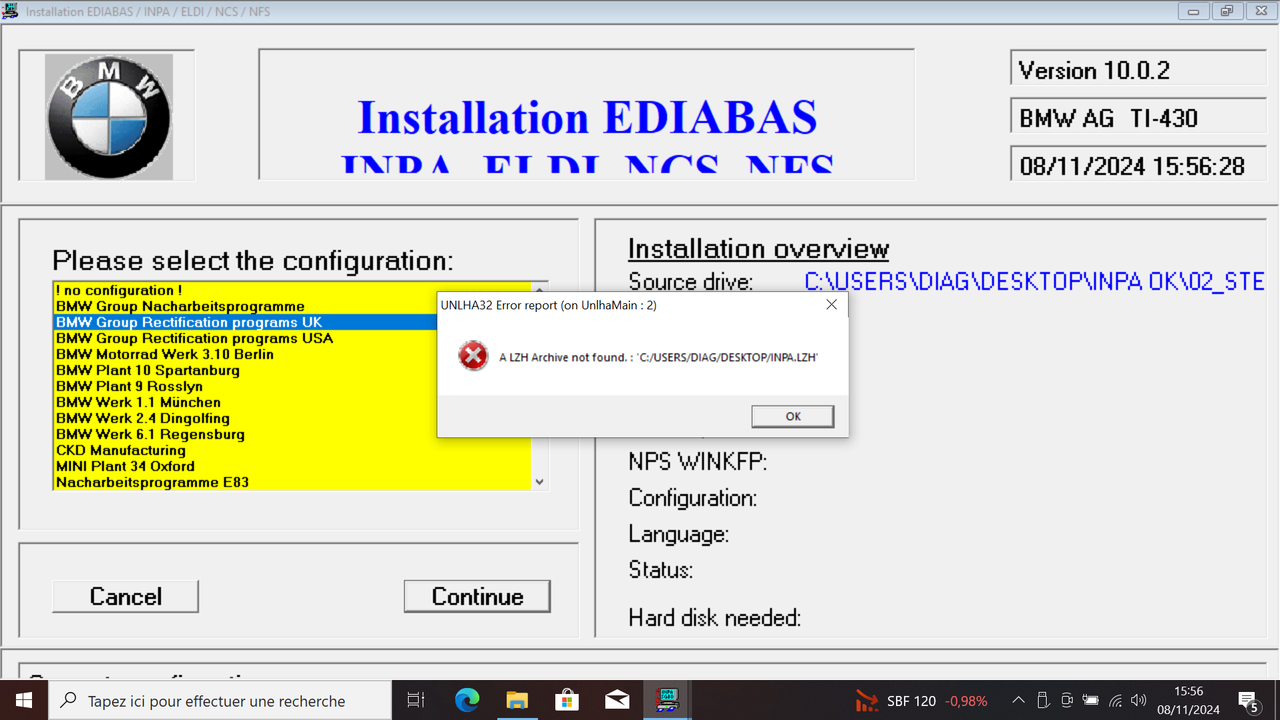This screenshot has width=1280, height=720.
Task: Open the Wi-Fi network tray icon
Action: 1115,700
